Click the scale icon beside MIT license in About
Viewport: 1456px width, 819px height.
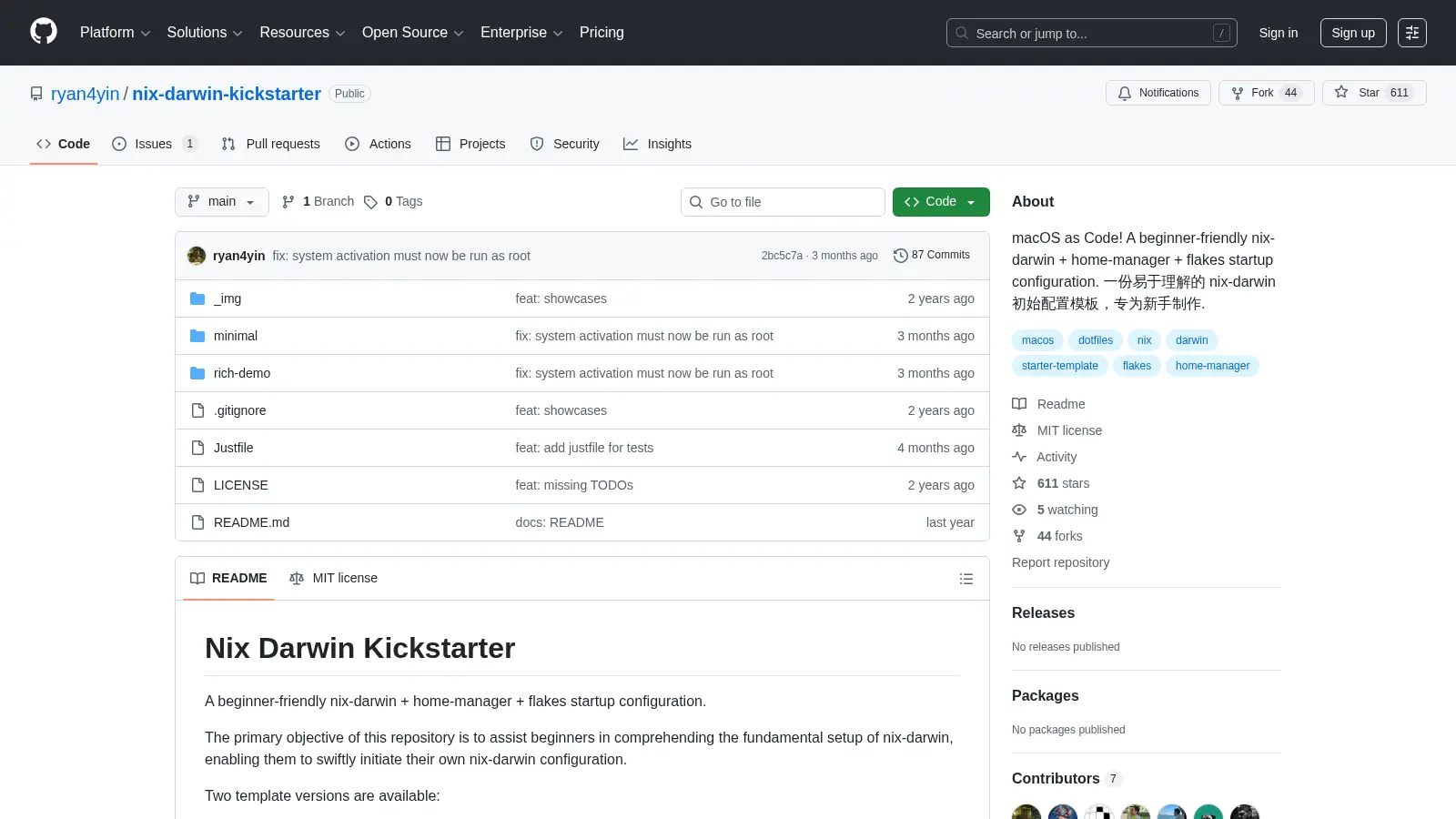[x=1019, y=430]
